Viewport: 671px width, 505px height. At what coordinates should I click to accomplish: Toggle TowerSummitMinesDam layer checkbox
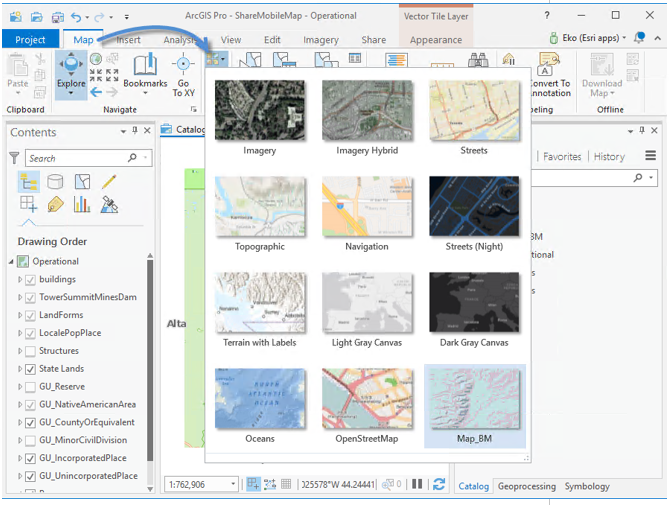(30, 298)
